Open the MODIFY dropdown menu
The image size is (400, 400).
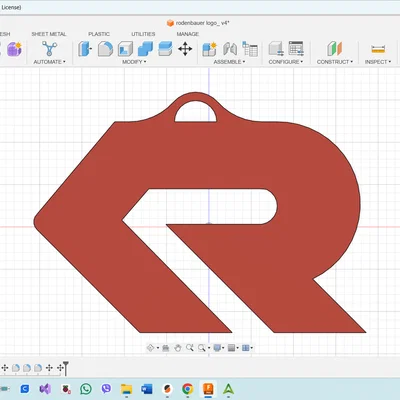point(134,62)
